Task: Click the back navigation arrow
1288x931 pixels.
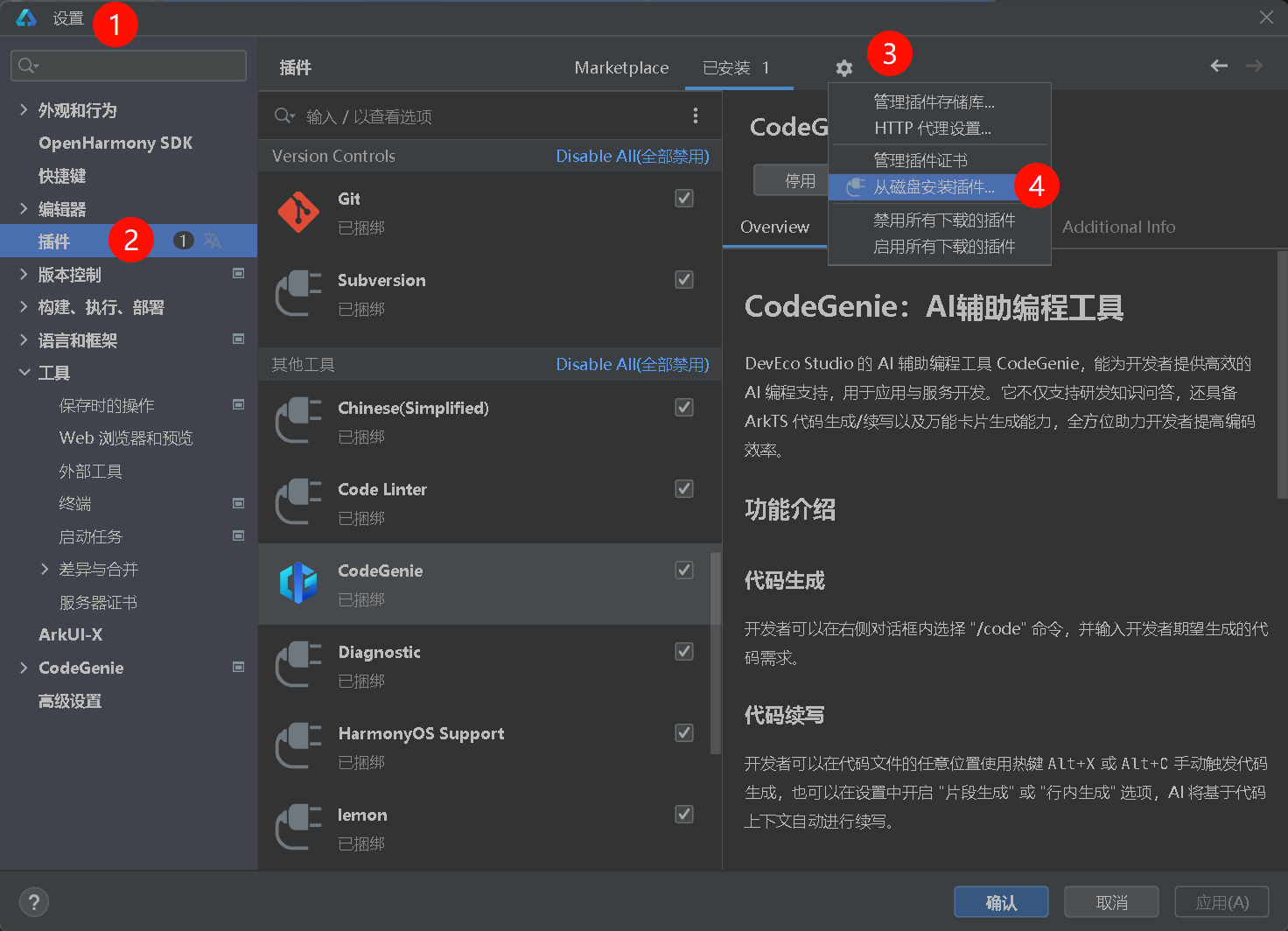Action: click(x=1219, y=66)
